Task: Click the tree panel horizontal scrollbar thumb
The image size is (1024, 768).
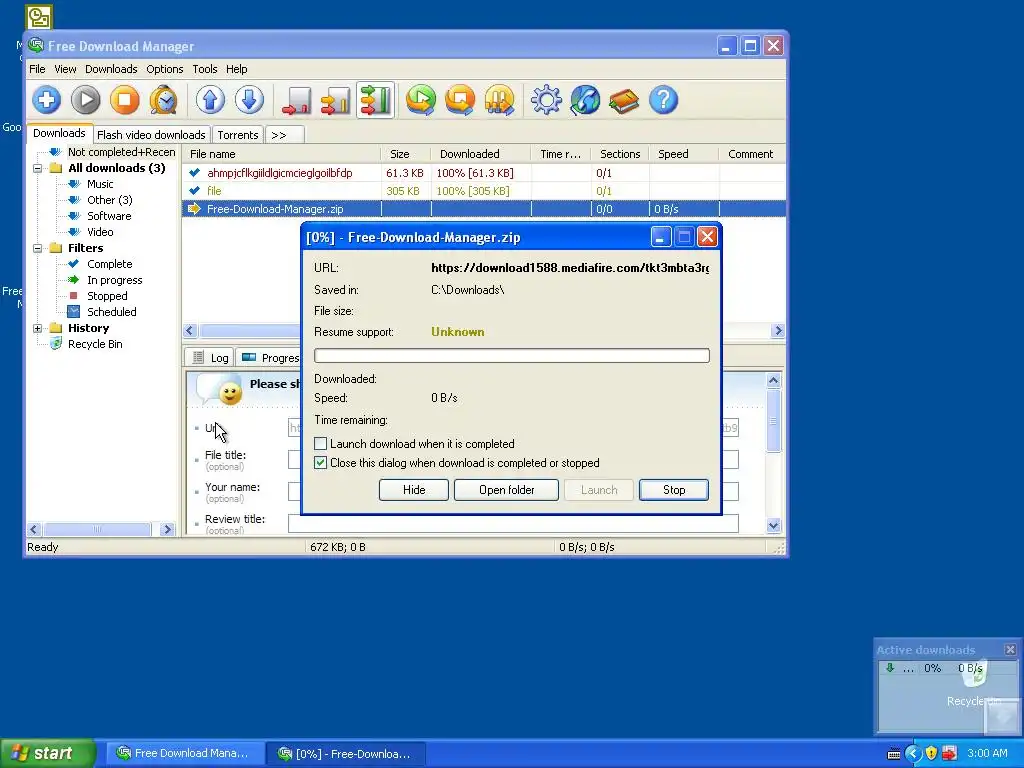Action: (x=97, y=530)
